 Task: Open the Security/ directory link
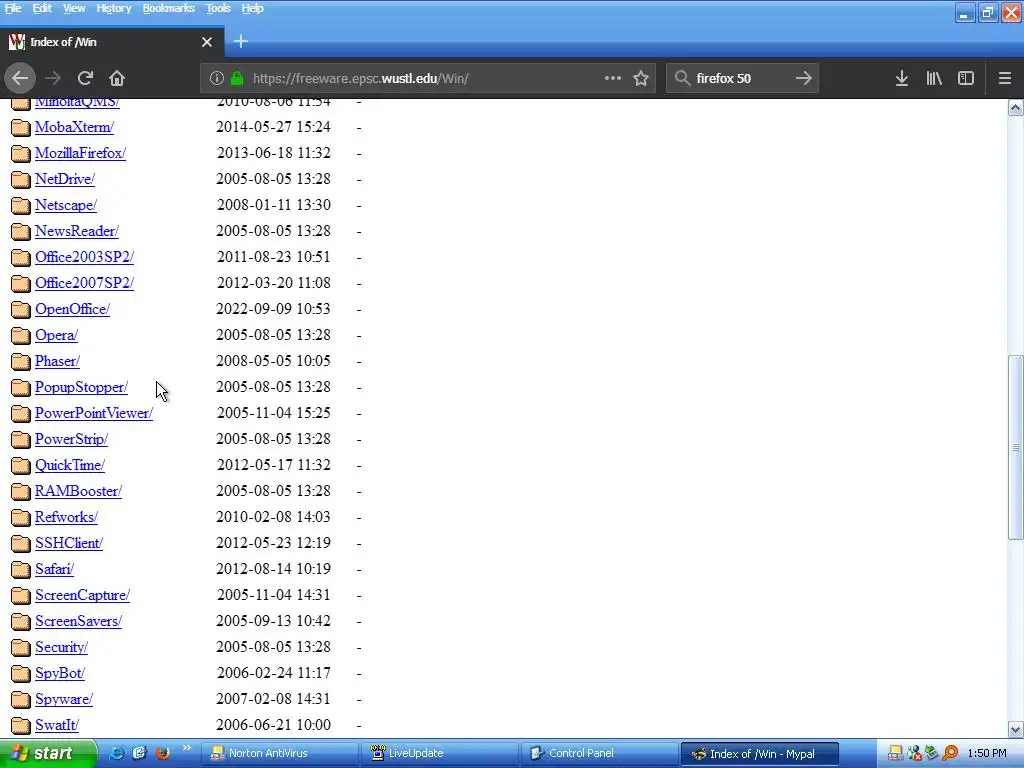61,647
